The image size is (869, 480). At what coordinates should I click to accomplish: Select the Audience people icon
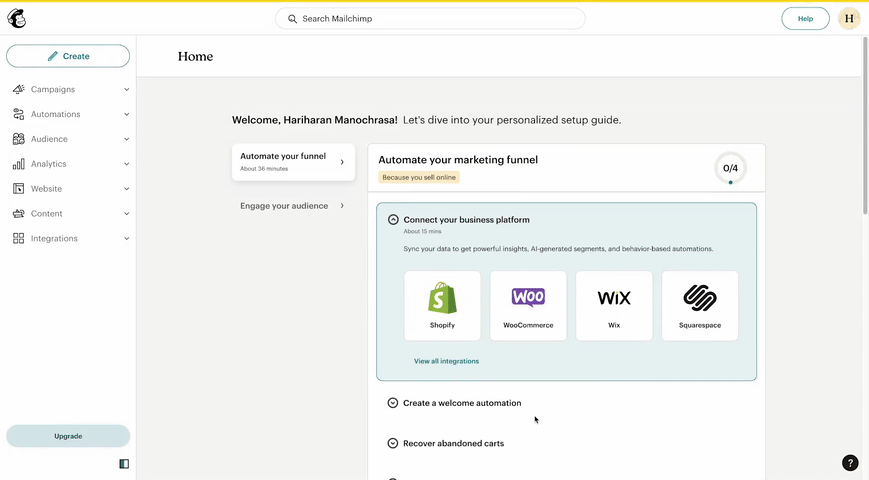pos(18,139)
